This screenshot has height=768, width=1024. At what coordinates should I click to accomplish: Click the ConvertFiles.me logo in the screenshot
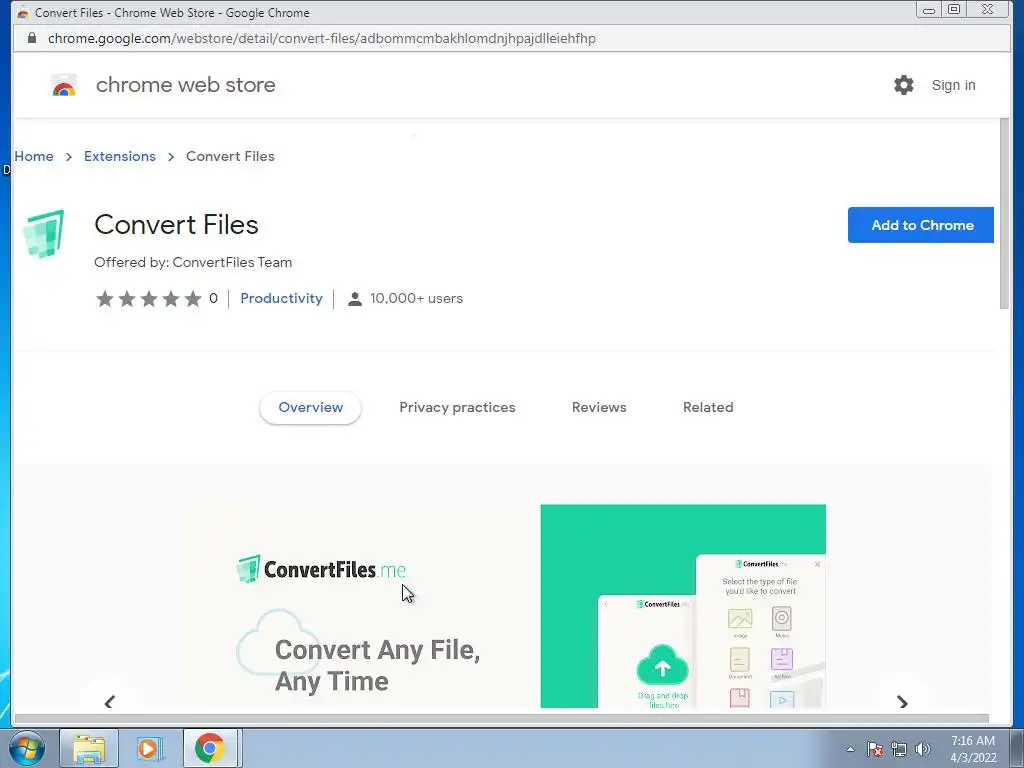[321, 569]
